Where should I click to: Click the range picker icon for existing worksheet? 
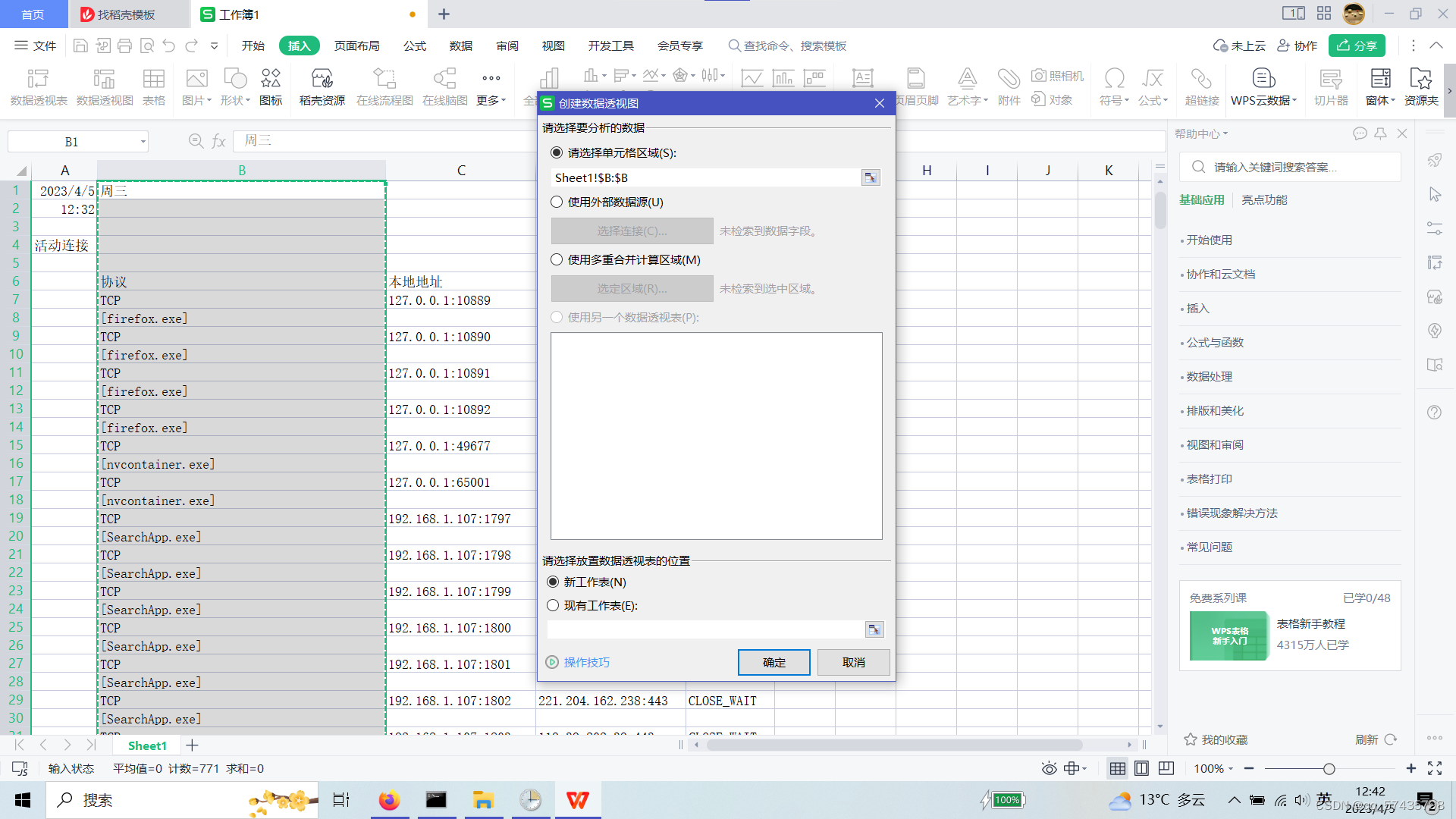(x=874, y=629)
